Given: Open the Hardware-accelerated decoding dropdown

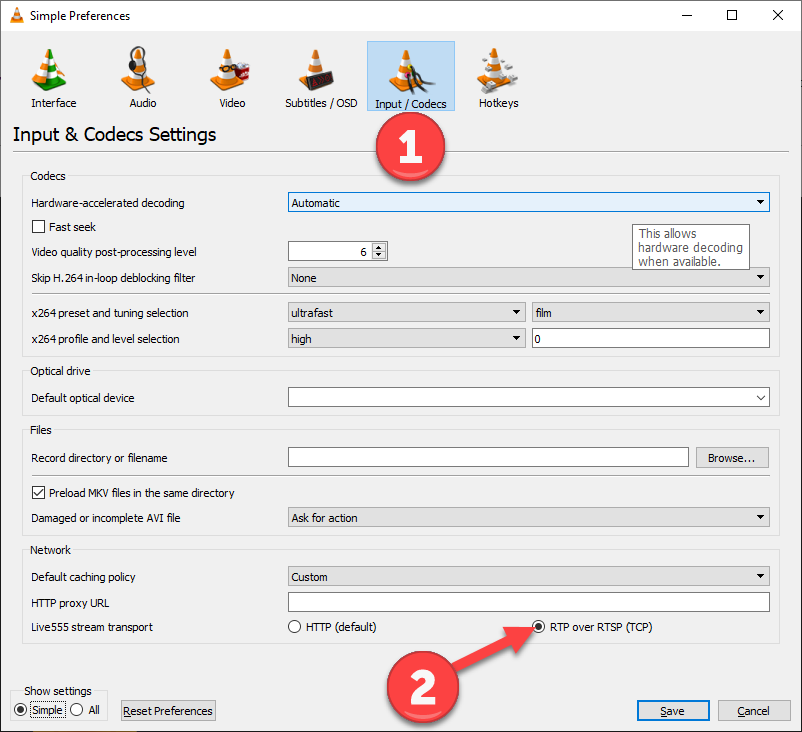Looking at the screenshot, I should (760, 202).
